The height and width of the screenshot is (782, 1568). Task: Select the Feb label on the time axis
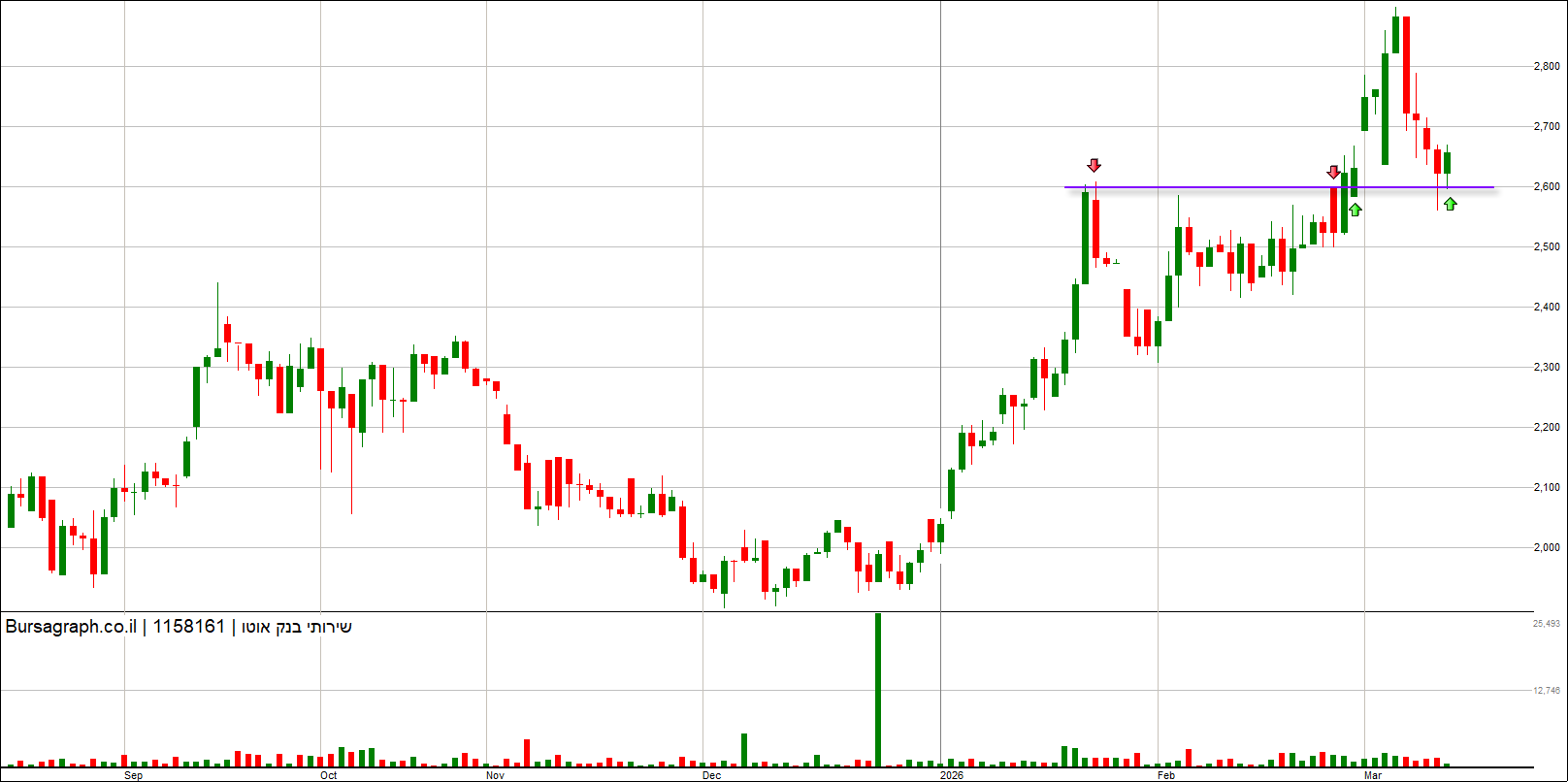click(1166, 775)
